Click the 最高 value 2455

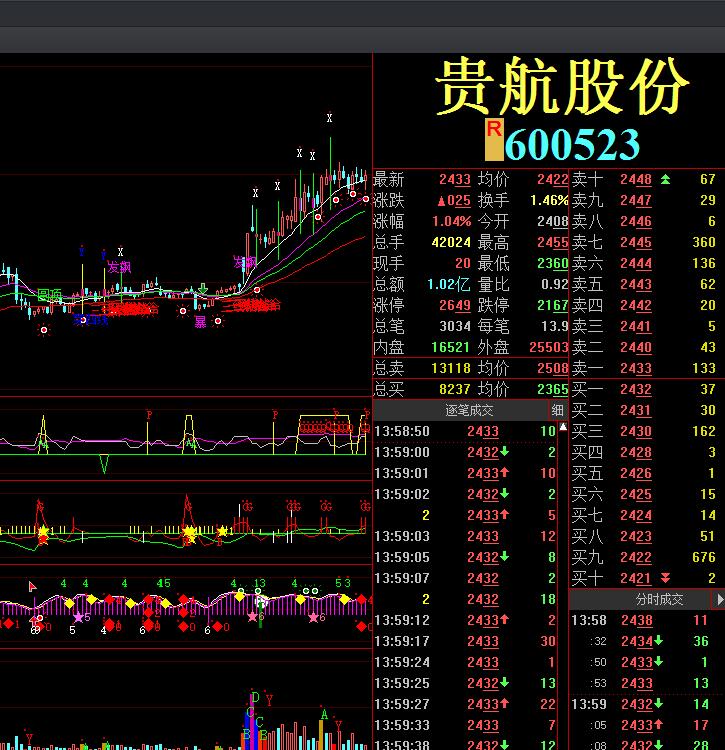pyautogui.click(x=552, y=243)
